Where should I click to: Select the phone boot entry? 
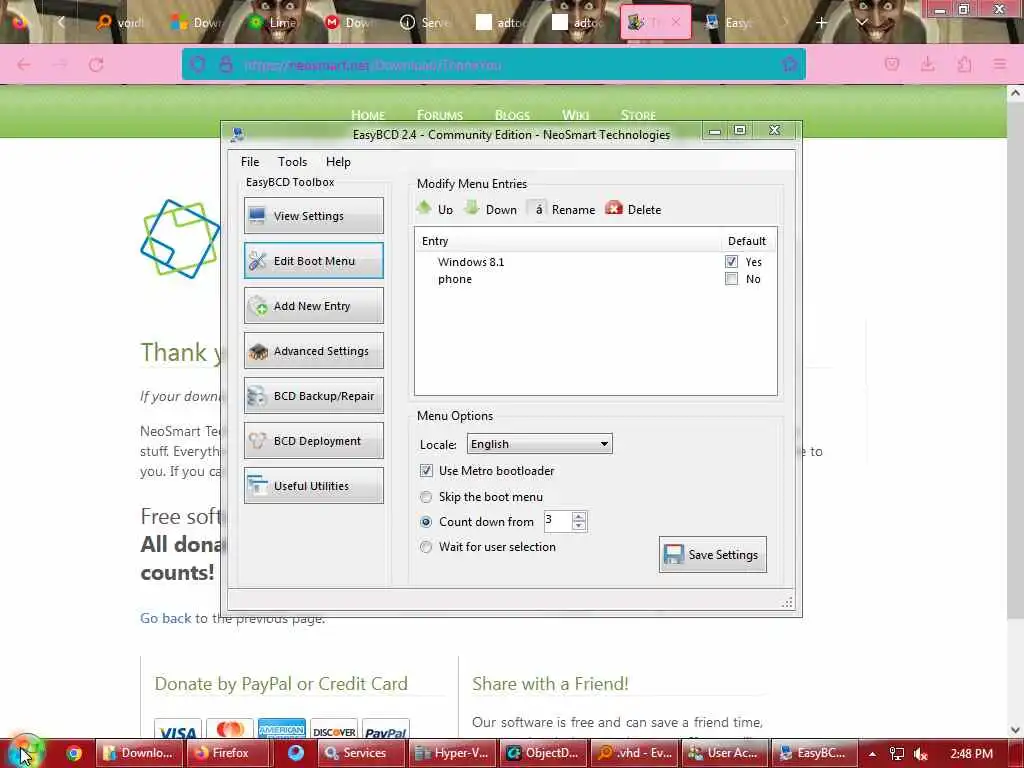(x=455, y=279)
